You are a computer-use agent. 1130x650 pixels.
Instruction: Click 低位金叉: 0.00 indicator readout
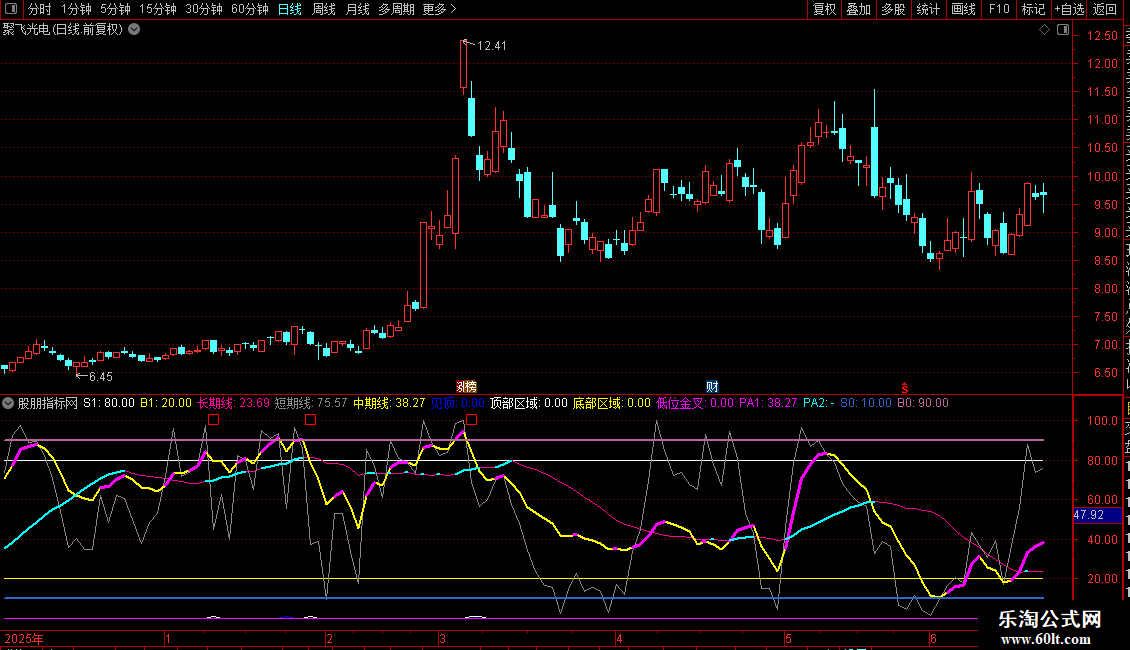[x=695, y=404]
